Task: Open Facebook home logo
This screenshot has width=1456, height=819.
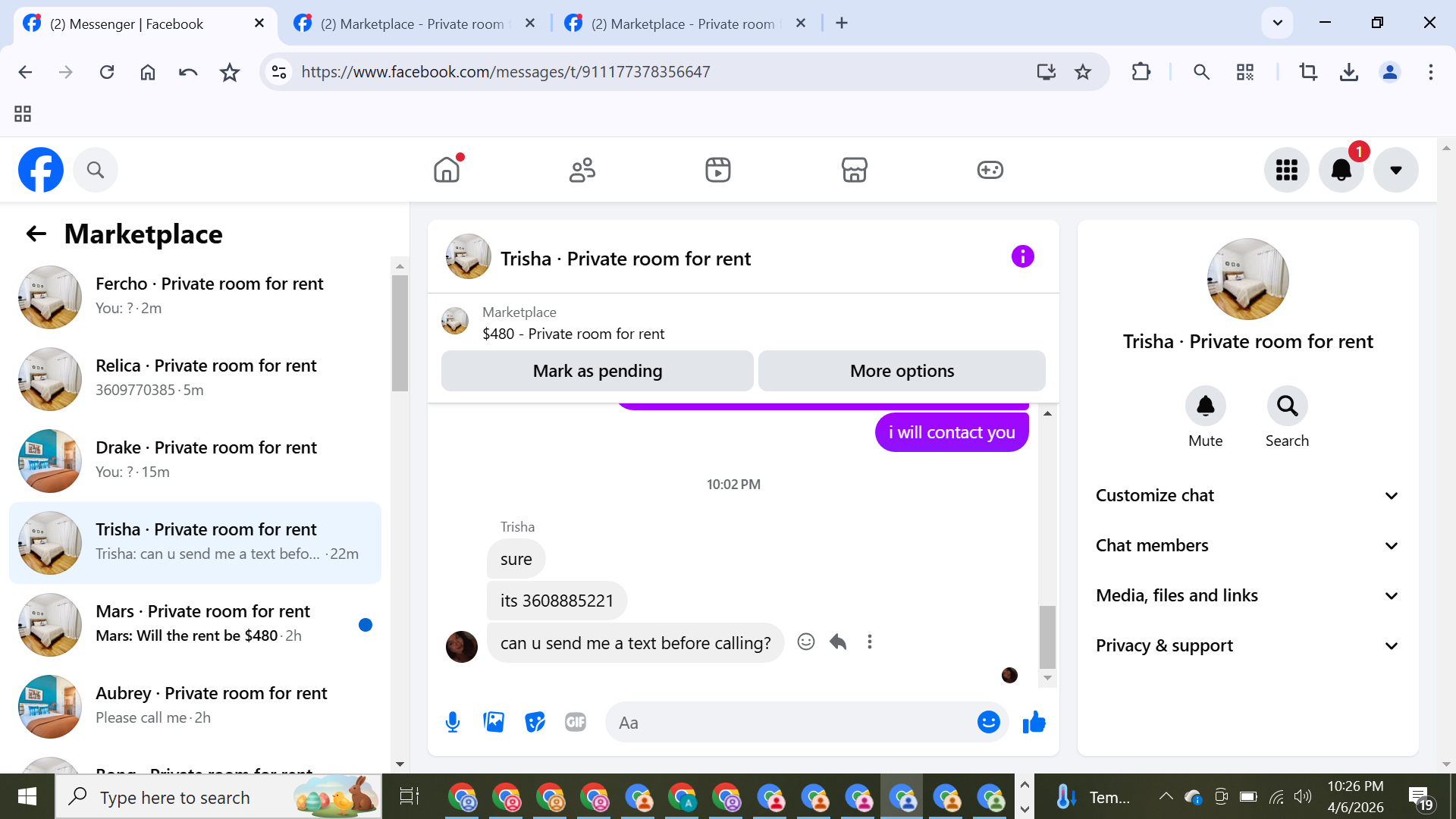Action: pyautogui.click(x=41, y=170)
